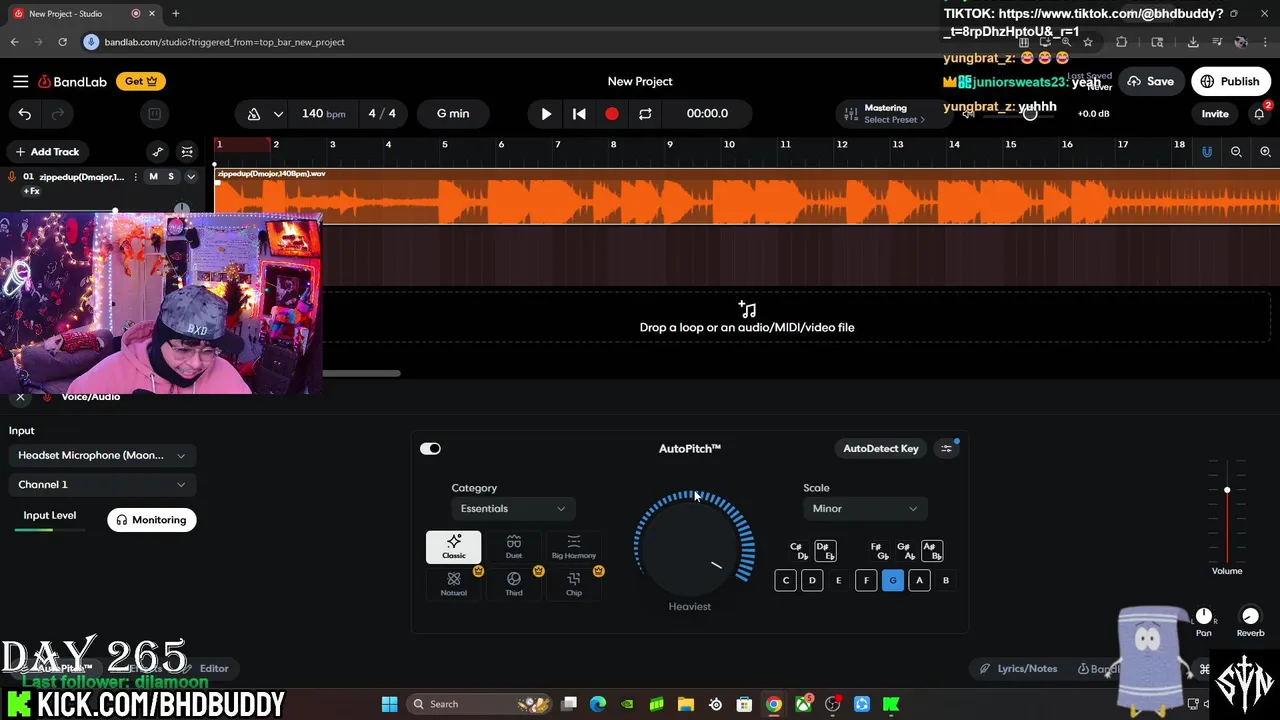Toggle the timeline snap magnet
The height and width of the screenshot is (720, 1280).
tap(1207, 152)
